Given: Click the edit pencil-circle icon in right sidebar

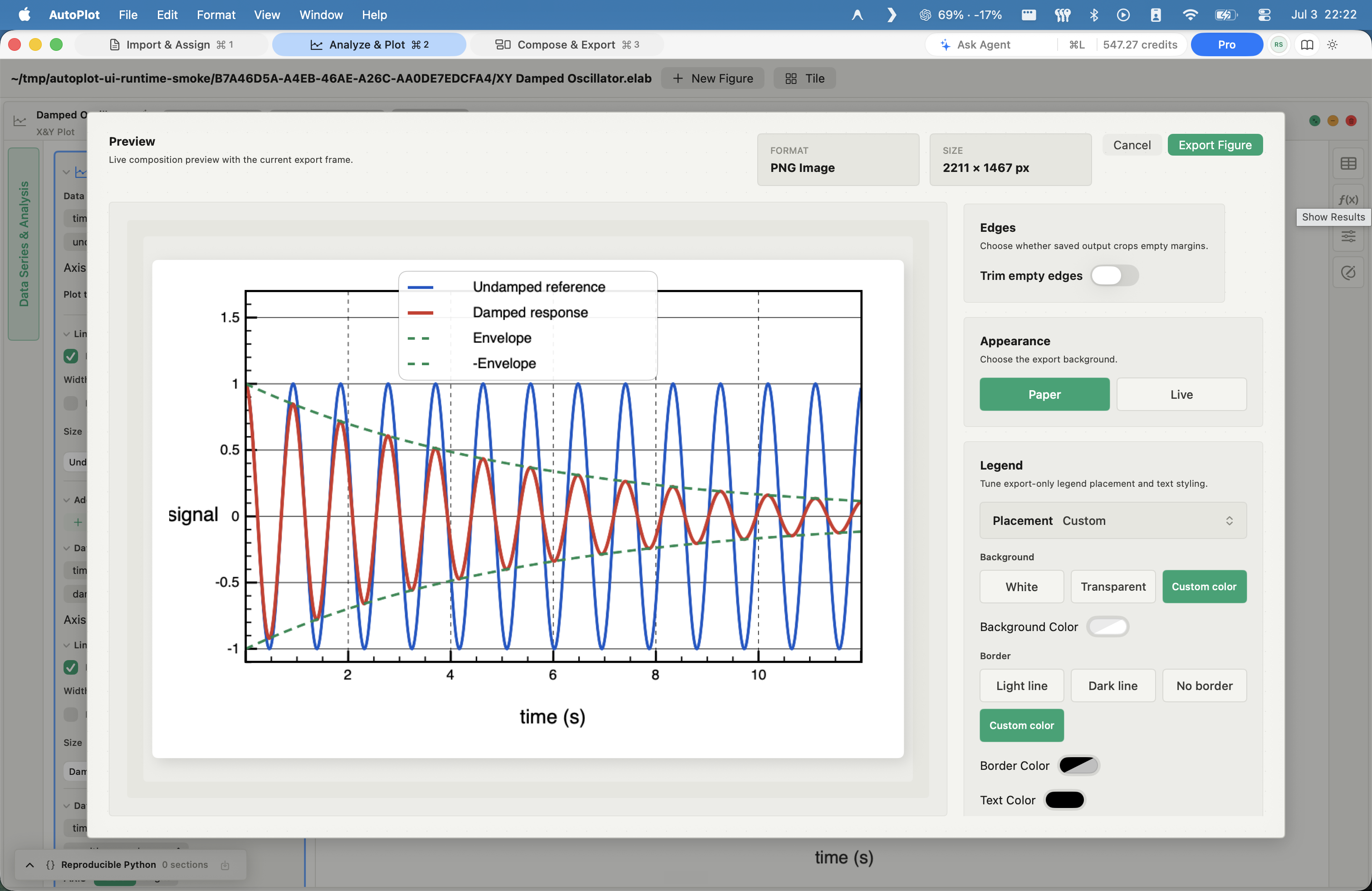Looking at the screenshot, I should 1348,273.
